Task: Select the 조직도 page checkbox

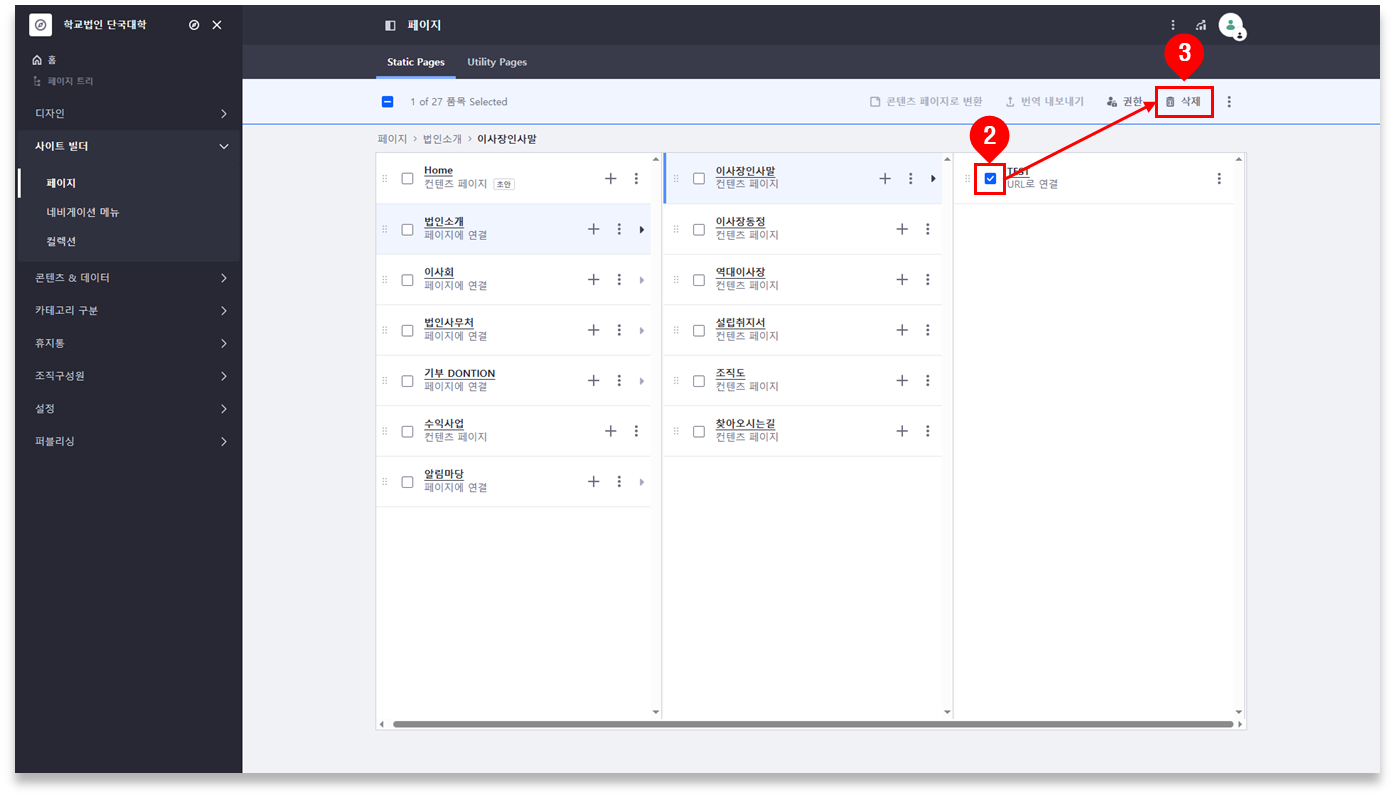Action: click(699, 381)
